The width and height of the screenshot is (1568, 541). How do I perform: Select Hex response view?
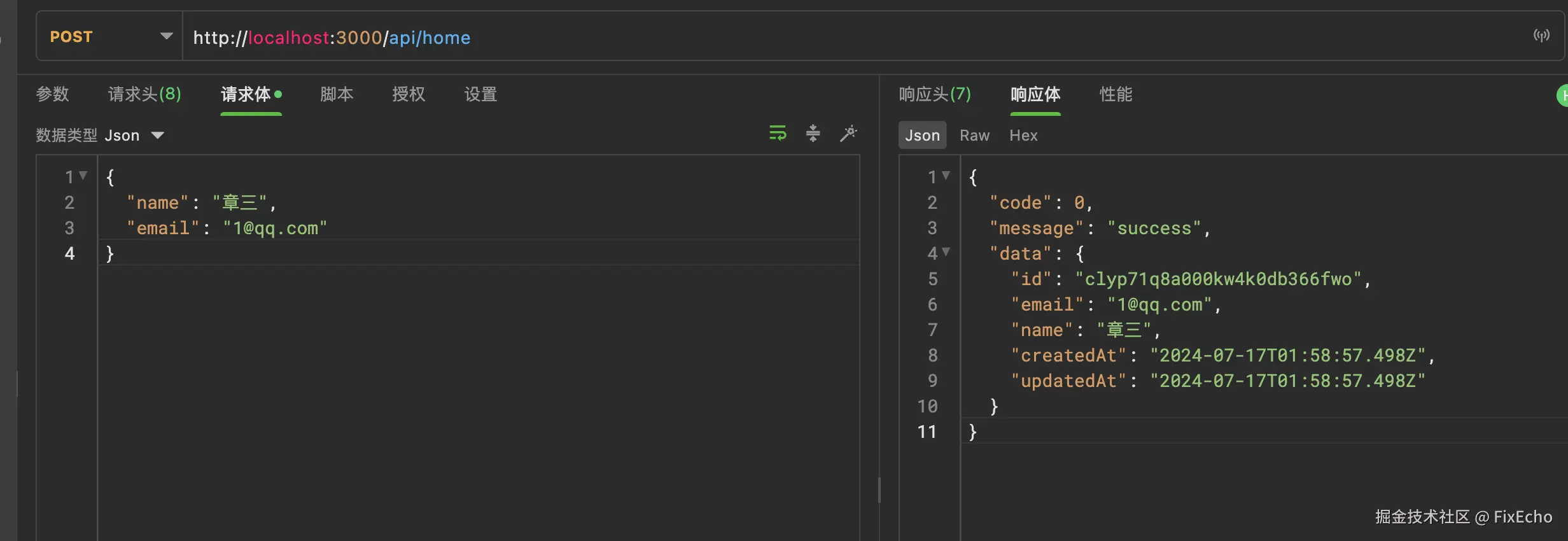coord(1023,136)
